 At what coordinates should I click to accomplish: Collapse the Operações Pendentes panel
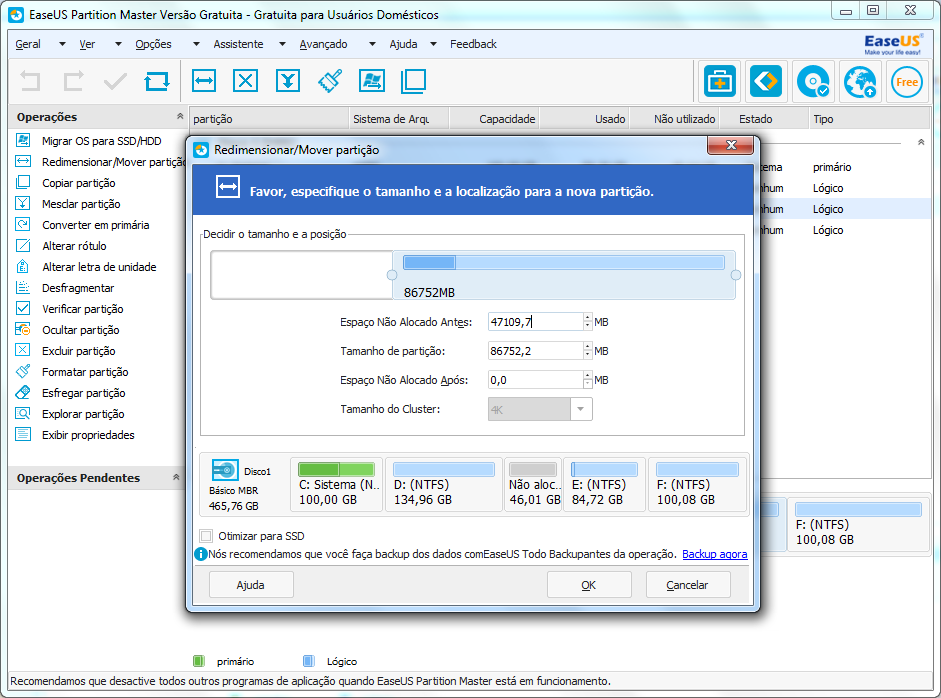[176, 478]
